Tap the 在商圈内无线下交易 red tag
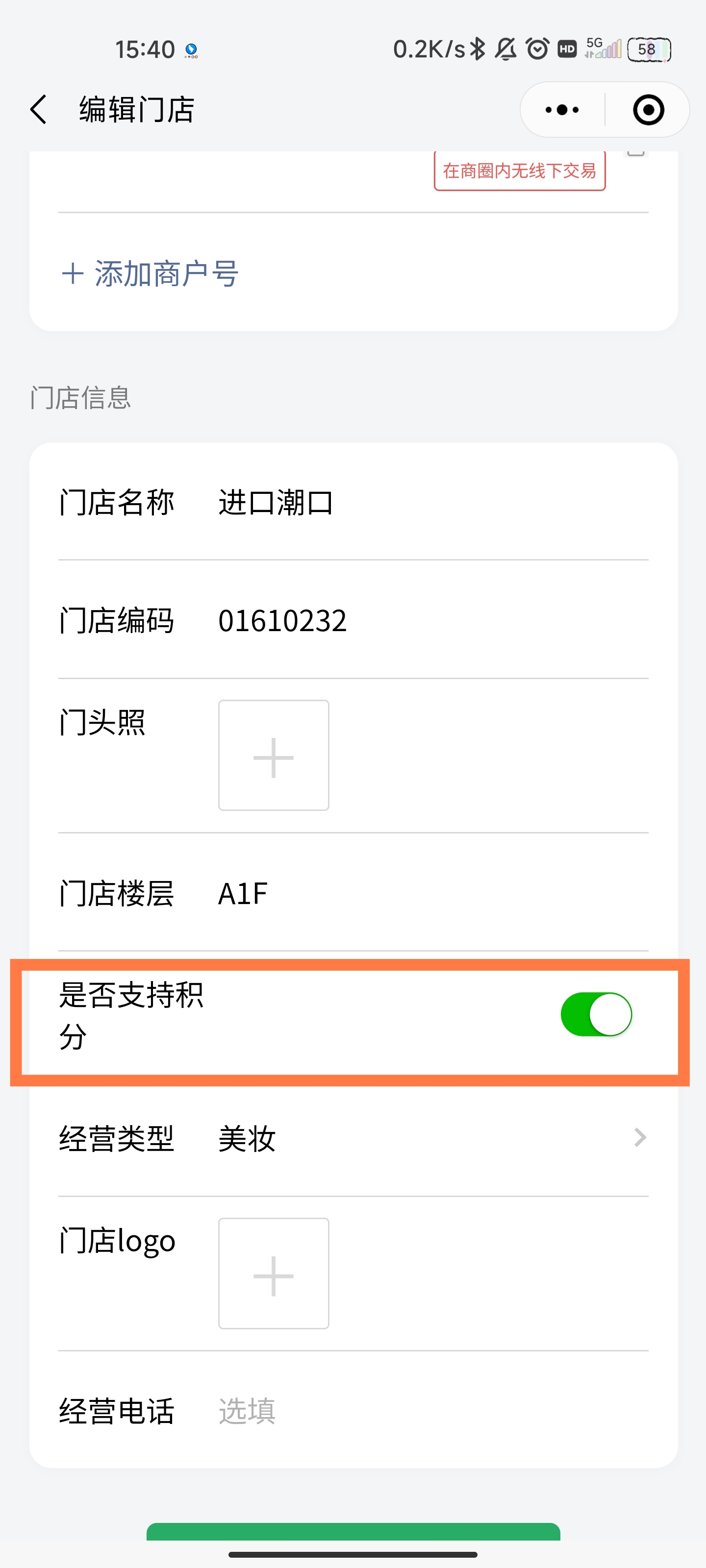The width and height of the screenshot is (706, 1568). click(520, 171)
